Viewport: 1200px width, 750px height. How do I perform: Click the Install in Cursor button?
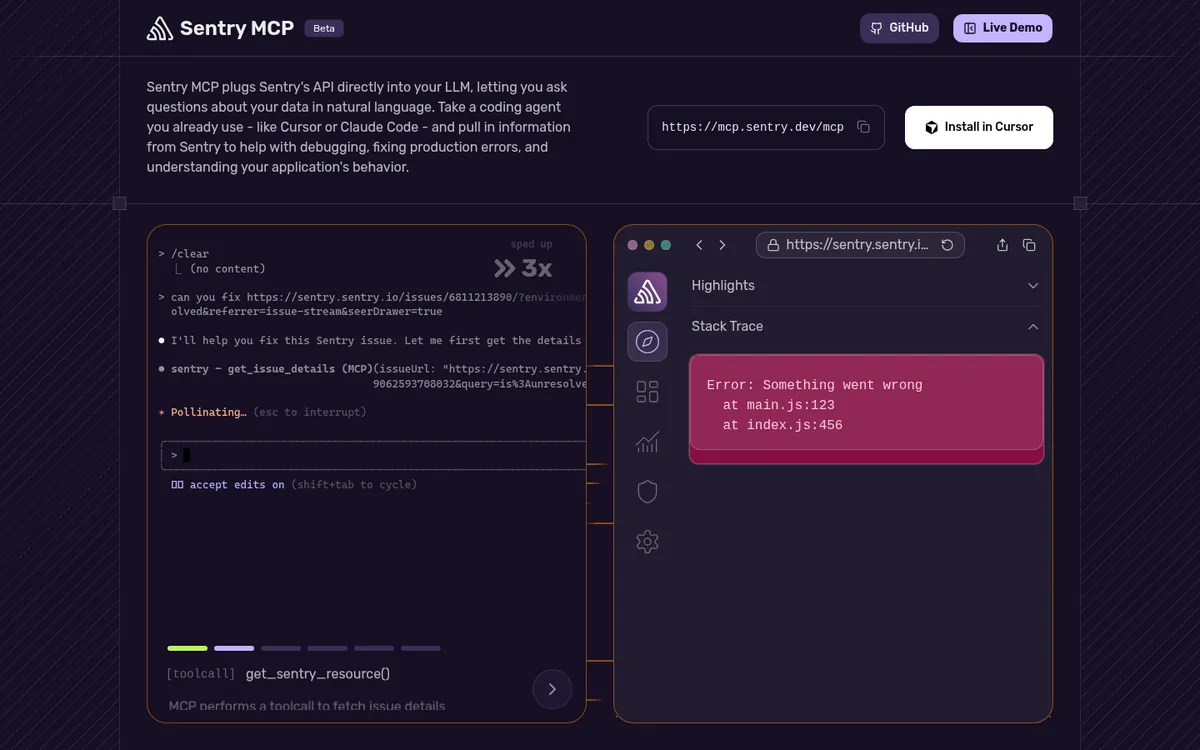point(979,127)
